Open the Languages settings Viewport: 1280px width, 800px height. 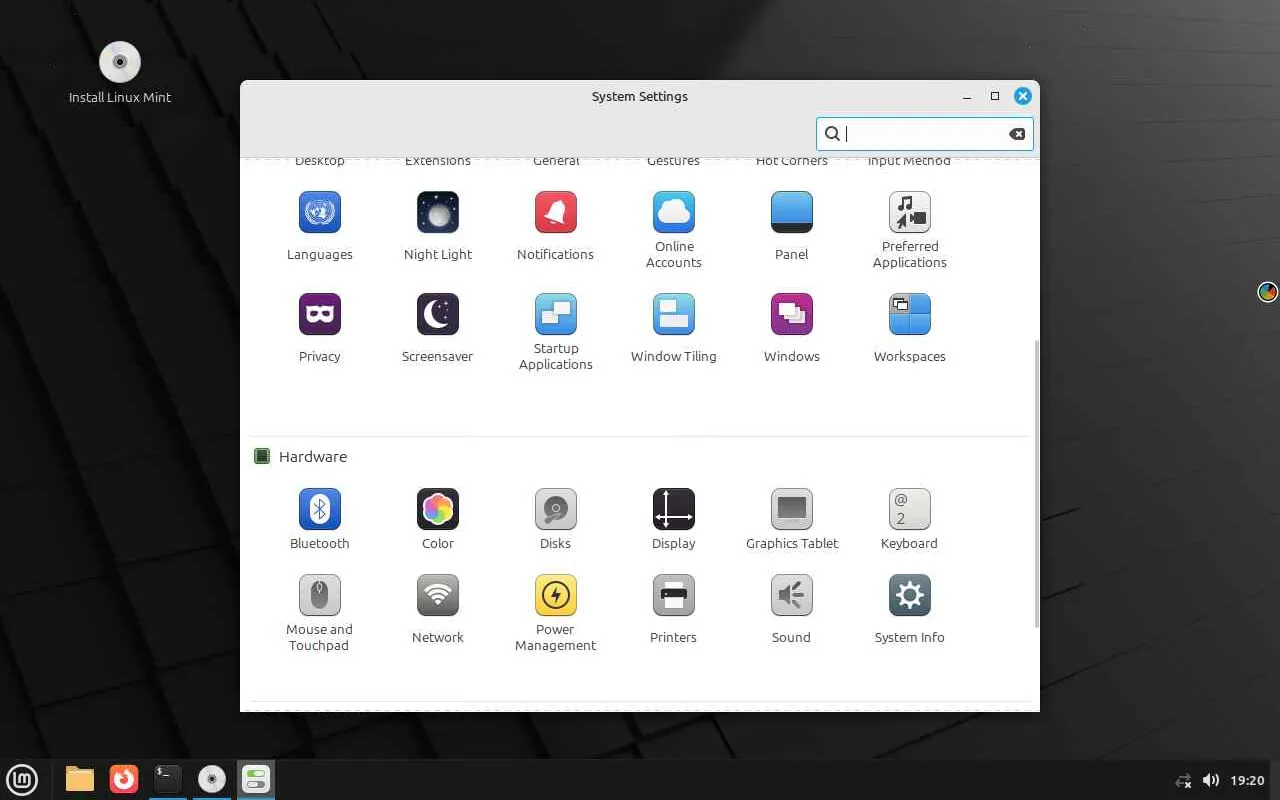(x=320, y=227)
